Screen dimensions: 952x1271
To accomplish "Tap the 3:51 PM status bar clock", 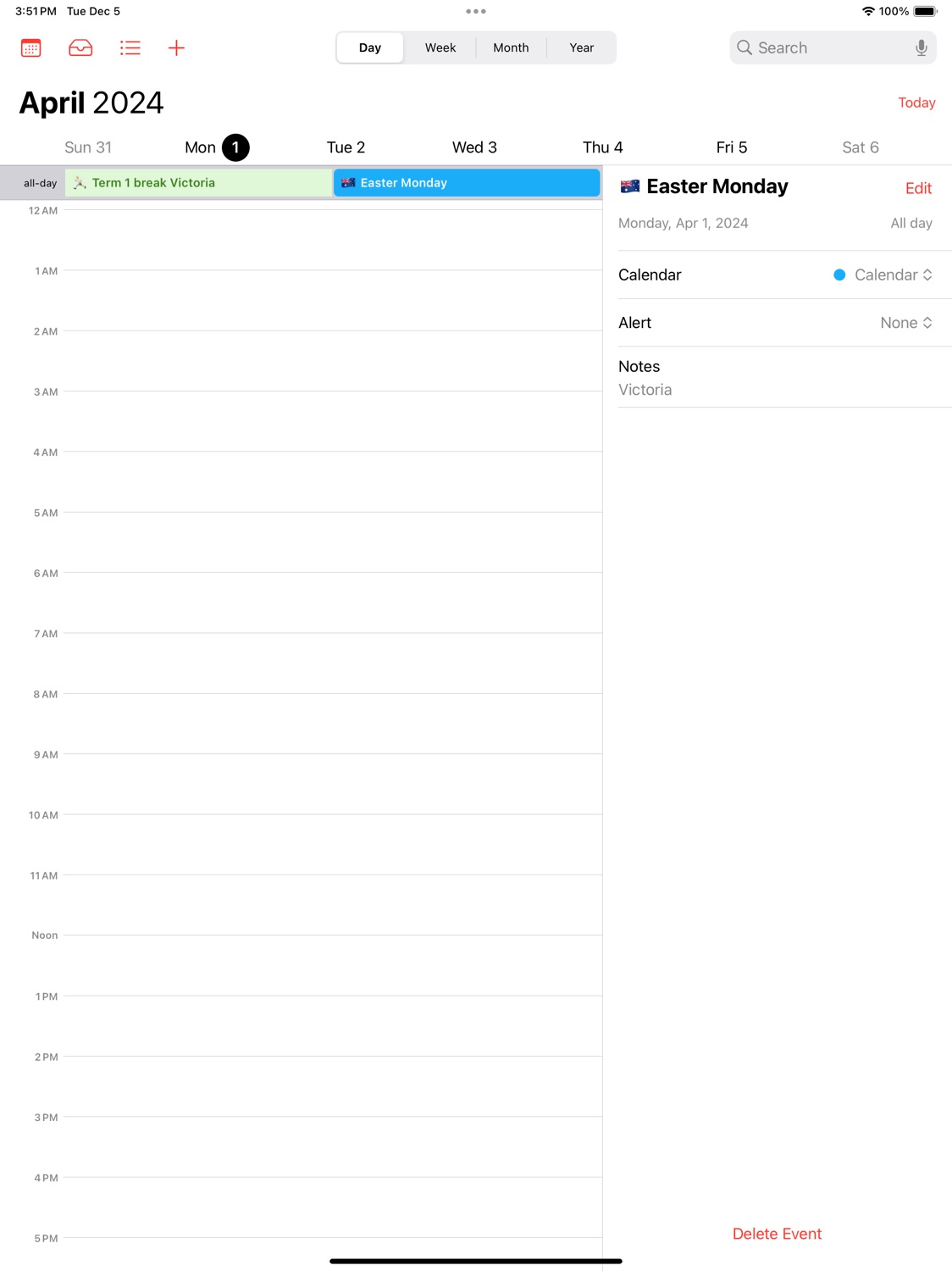I will pos(36,11).
